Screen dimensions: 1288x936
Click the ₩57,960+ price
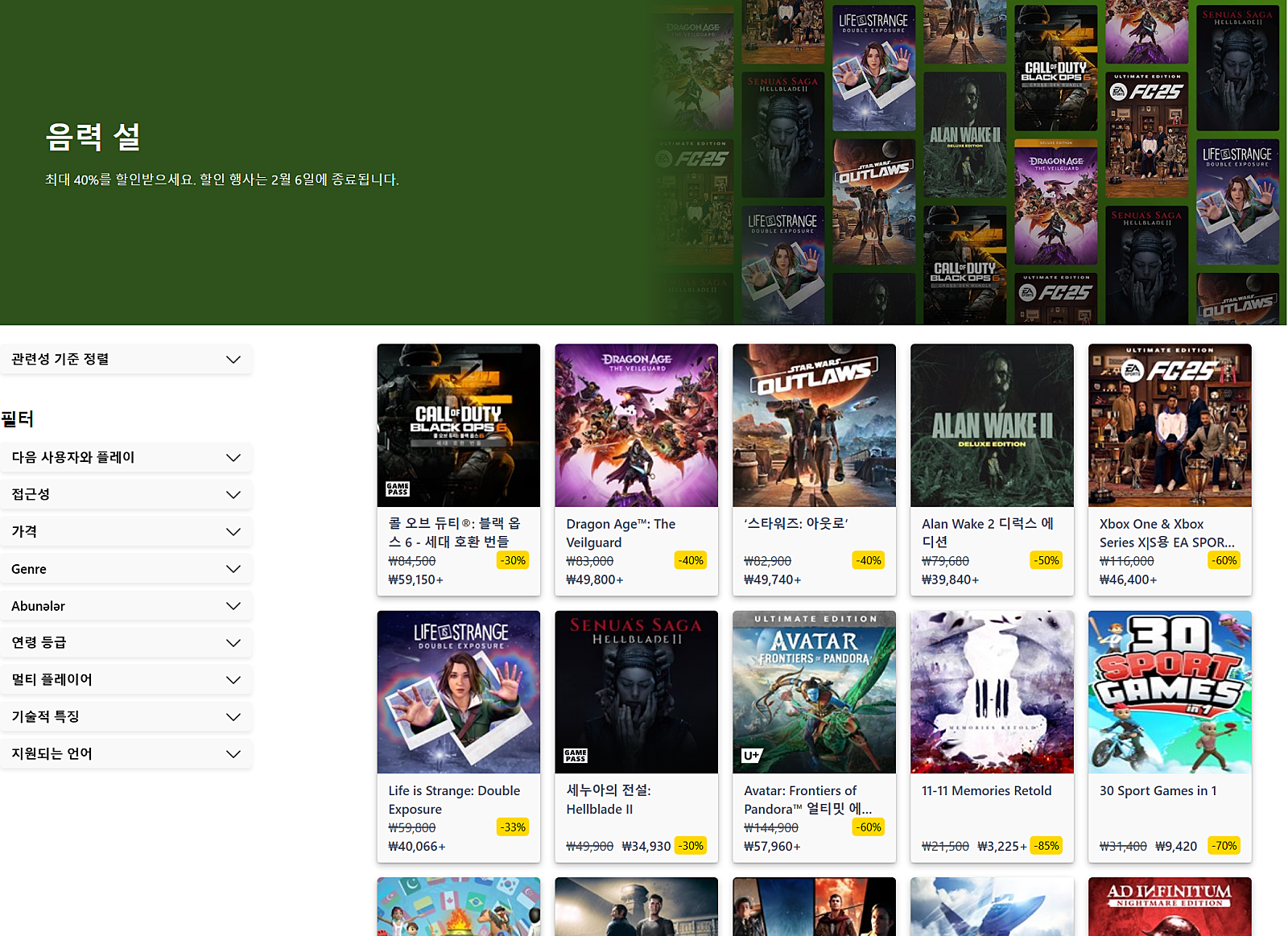pyautogui.click(x=772, y=847)
